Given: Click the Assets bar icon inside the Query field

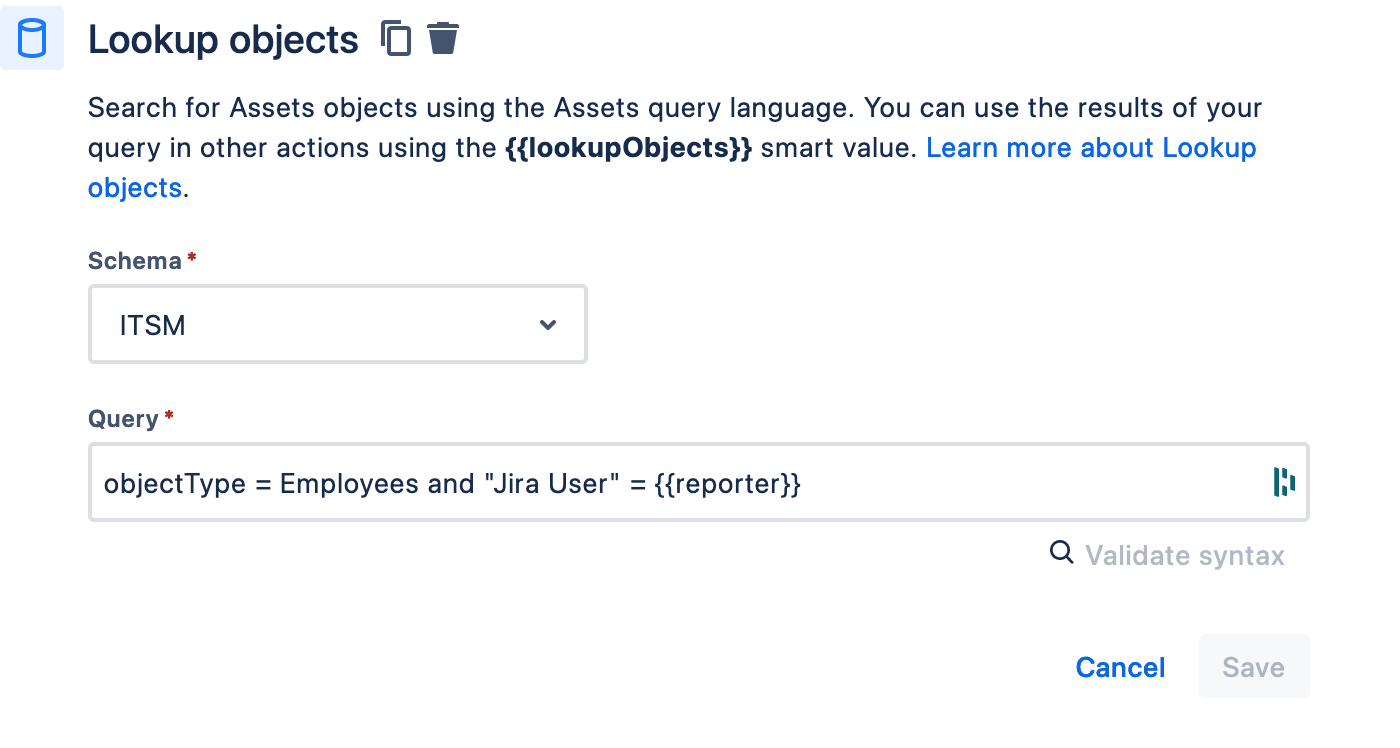Looking at the screenshot, I should tap(1284, 482).
